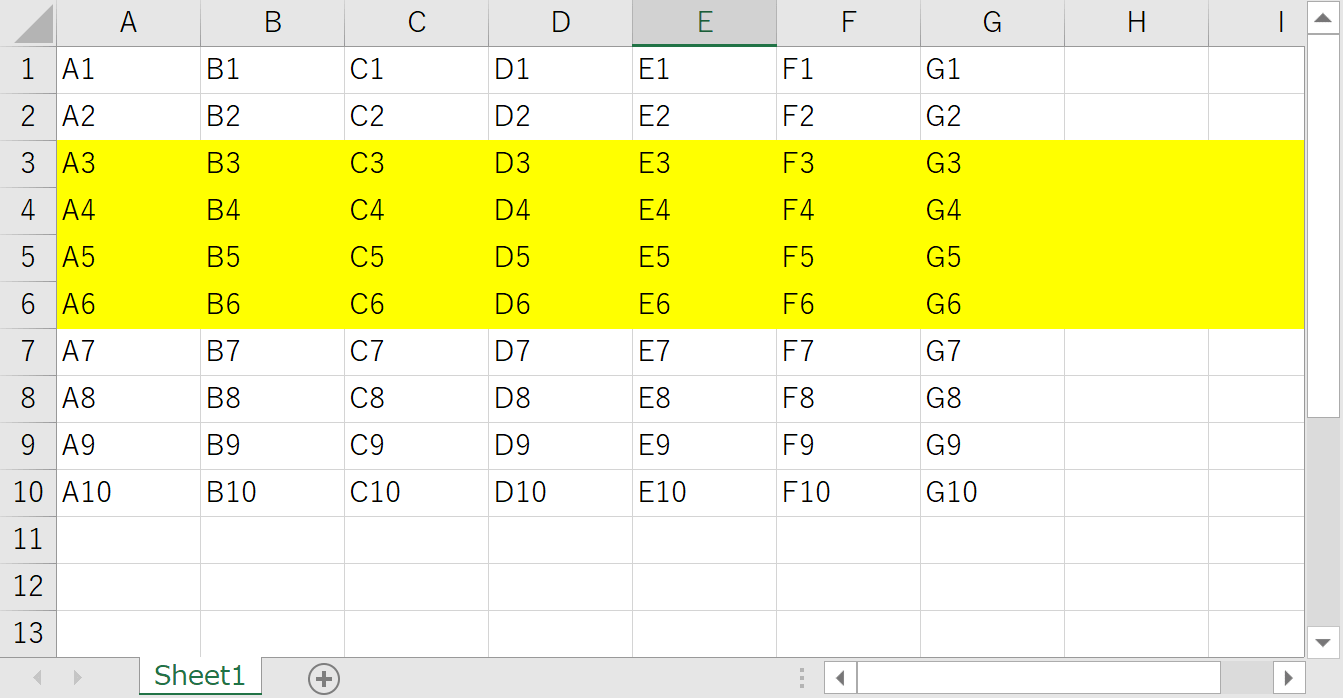The image size is (1343, 698).
Task: Select row 10 header
Action: [x=28, y=492]
